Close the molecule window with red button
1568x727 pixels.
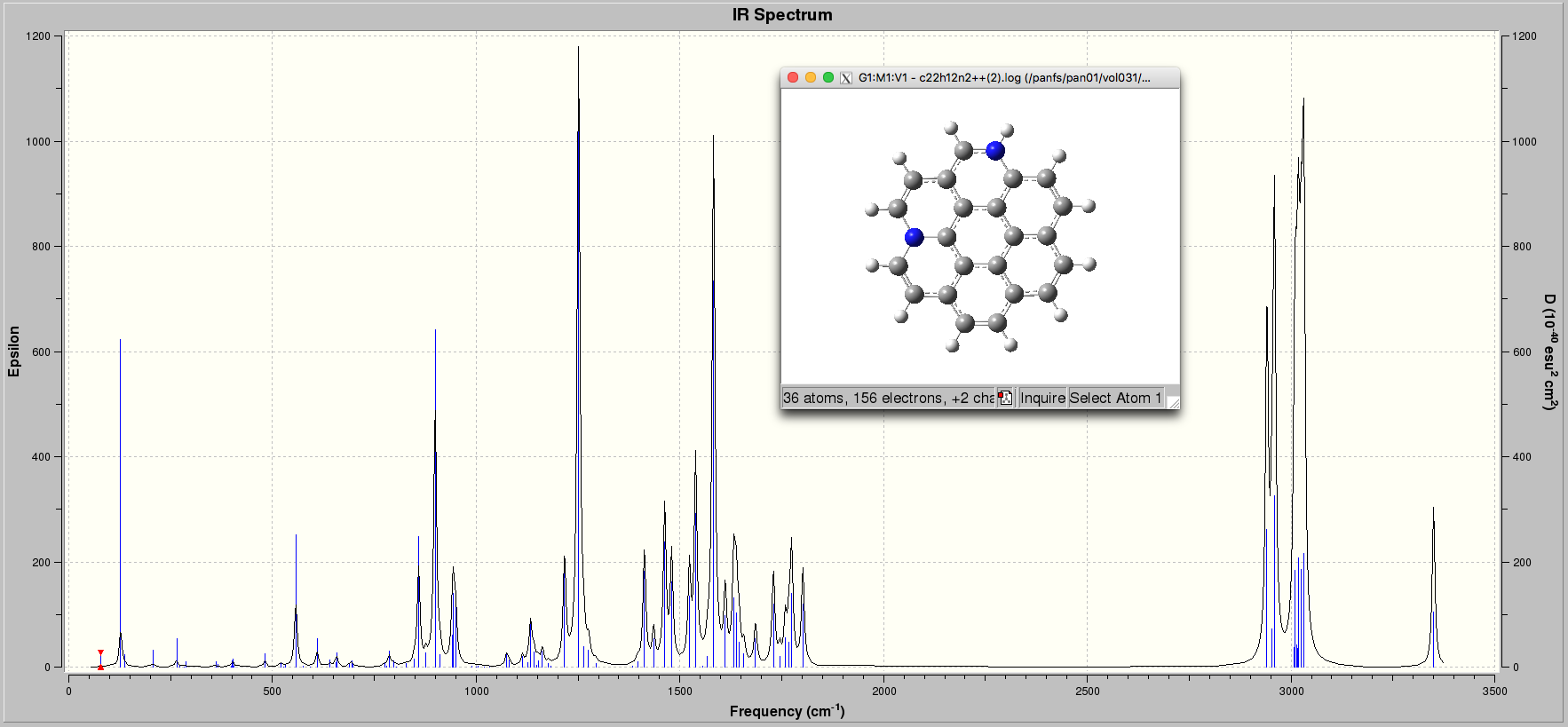click(x=793, y=78)
